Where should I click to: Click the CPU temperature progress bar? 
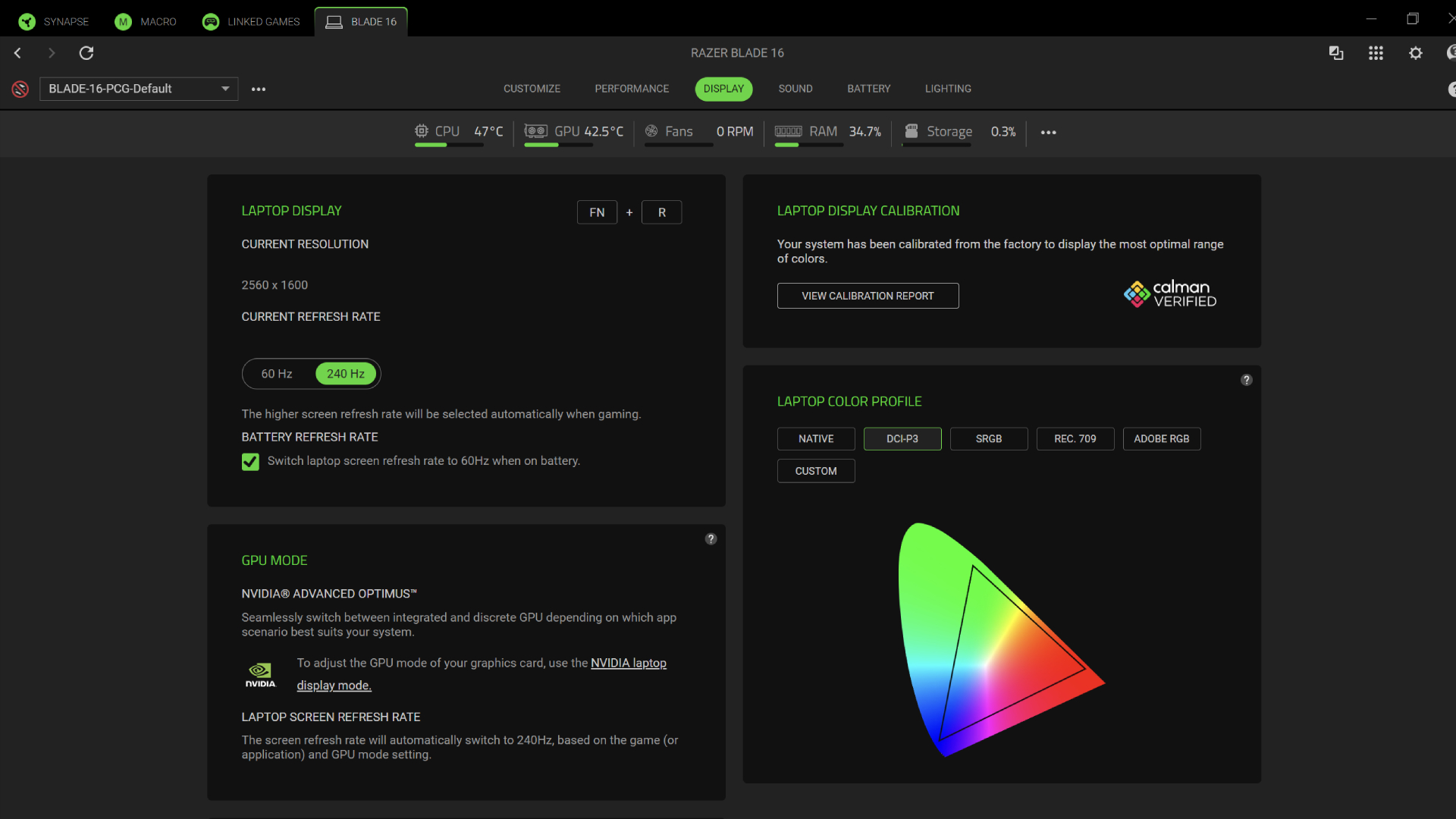pyautogui.click(x=449, y=145)
